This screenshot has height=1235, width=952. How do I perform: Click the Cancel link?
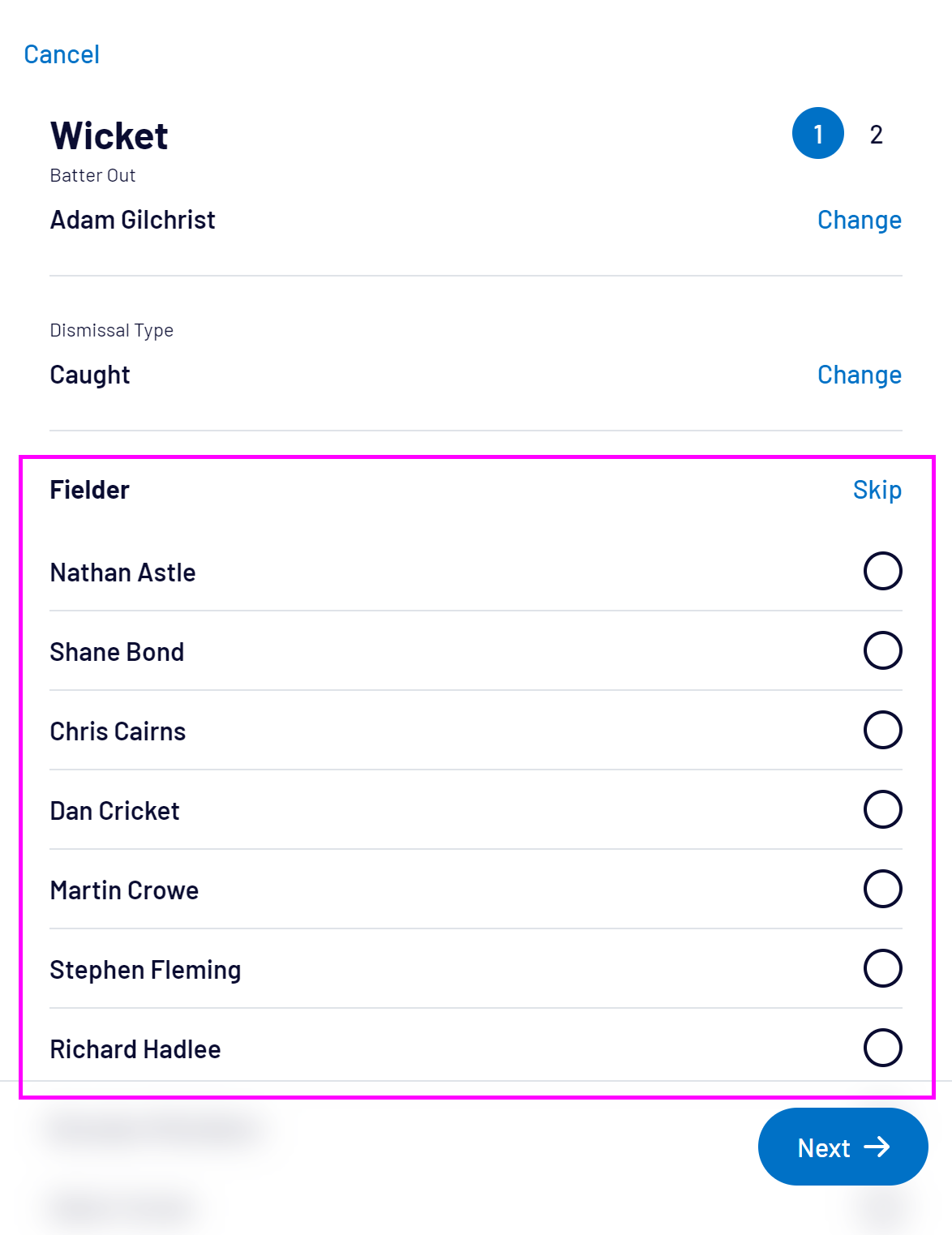(x=62, y=54)
